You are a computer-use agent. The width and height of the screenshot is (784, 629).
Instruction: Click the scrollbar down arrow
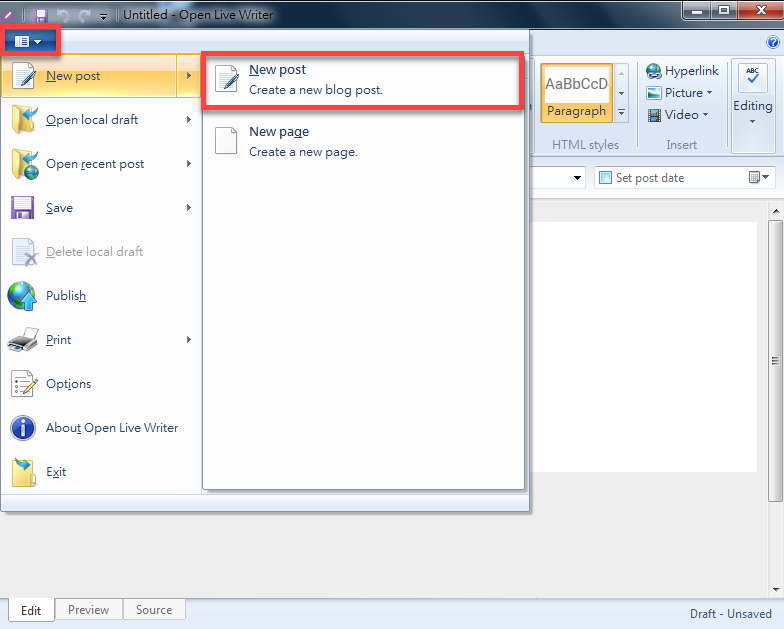click(x=776, y=590)
